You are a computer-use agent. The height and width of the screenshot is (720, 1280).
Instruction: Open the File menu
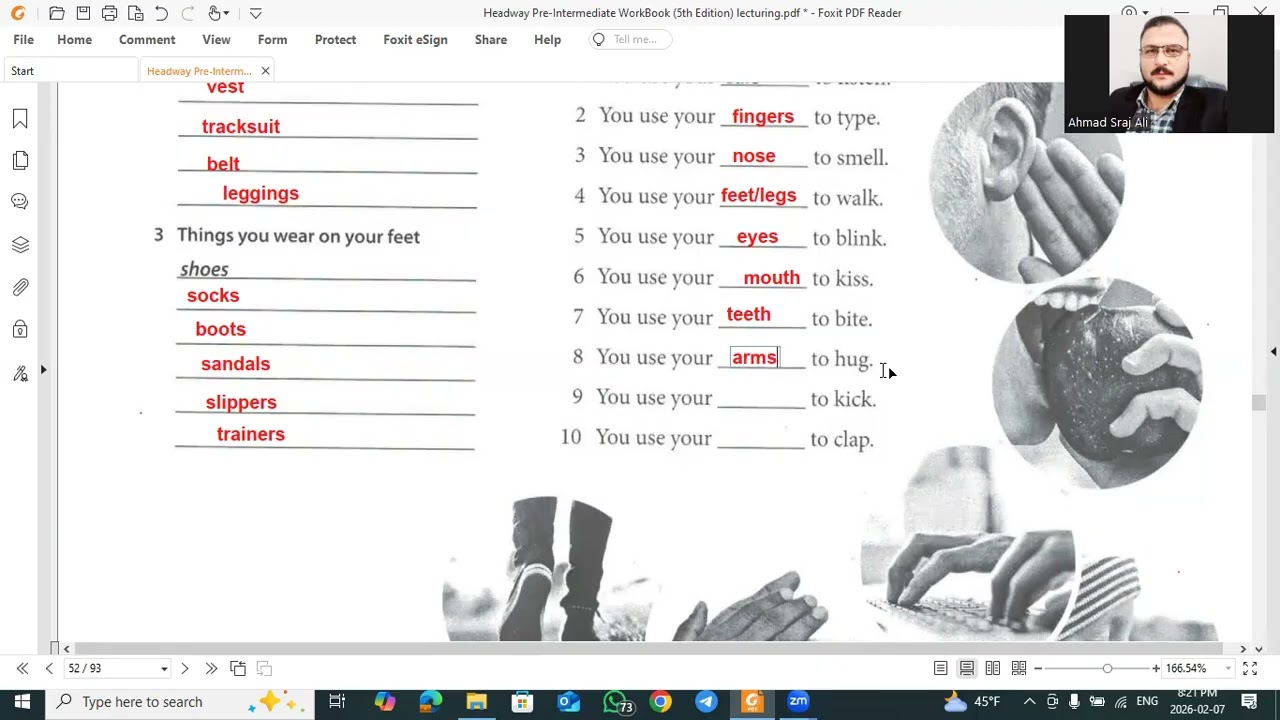24,40
